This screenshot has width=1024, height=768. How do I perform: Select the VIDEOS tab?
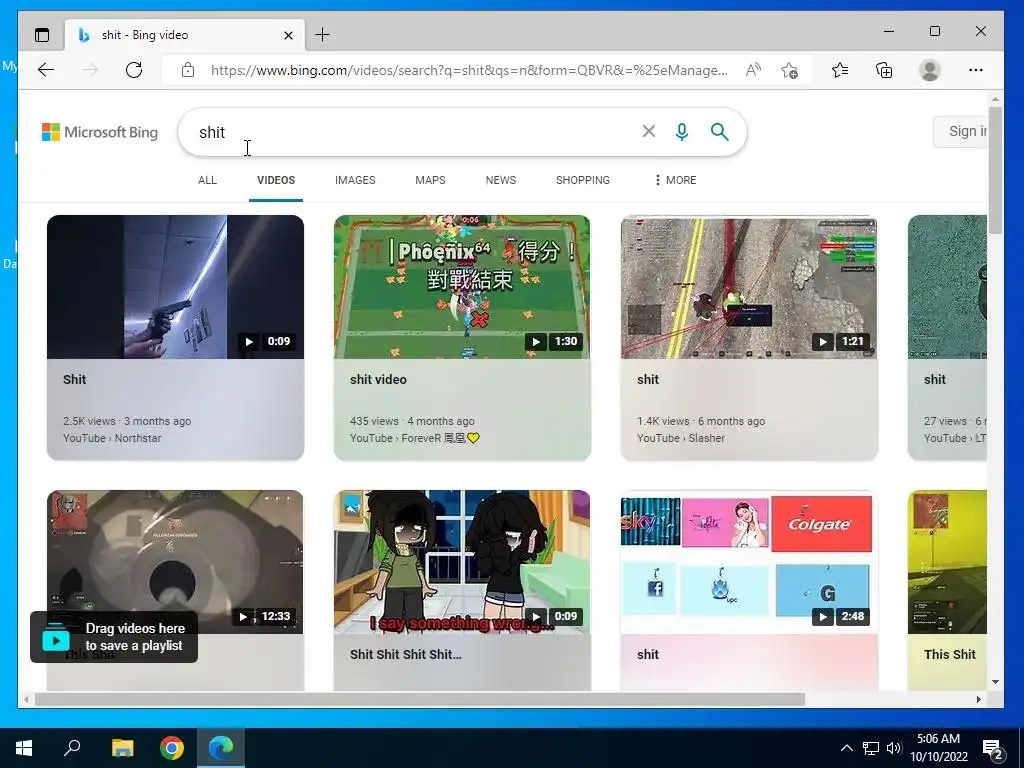coord(276,180)
